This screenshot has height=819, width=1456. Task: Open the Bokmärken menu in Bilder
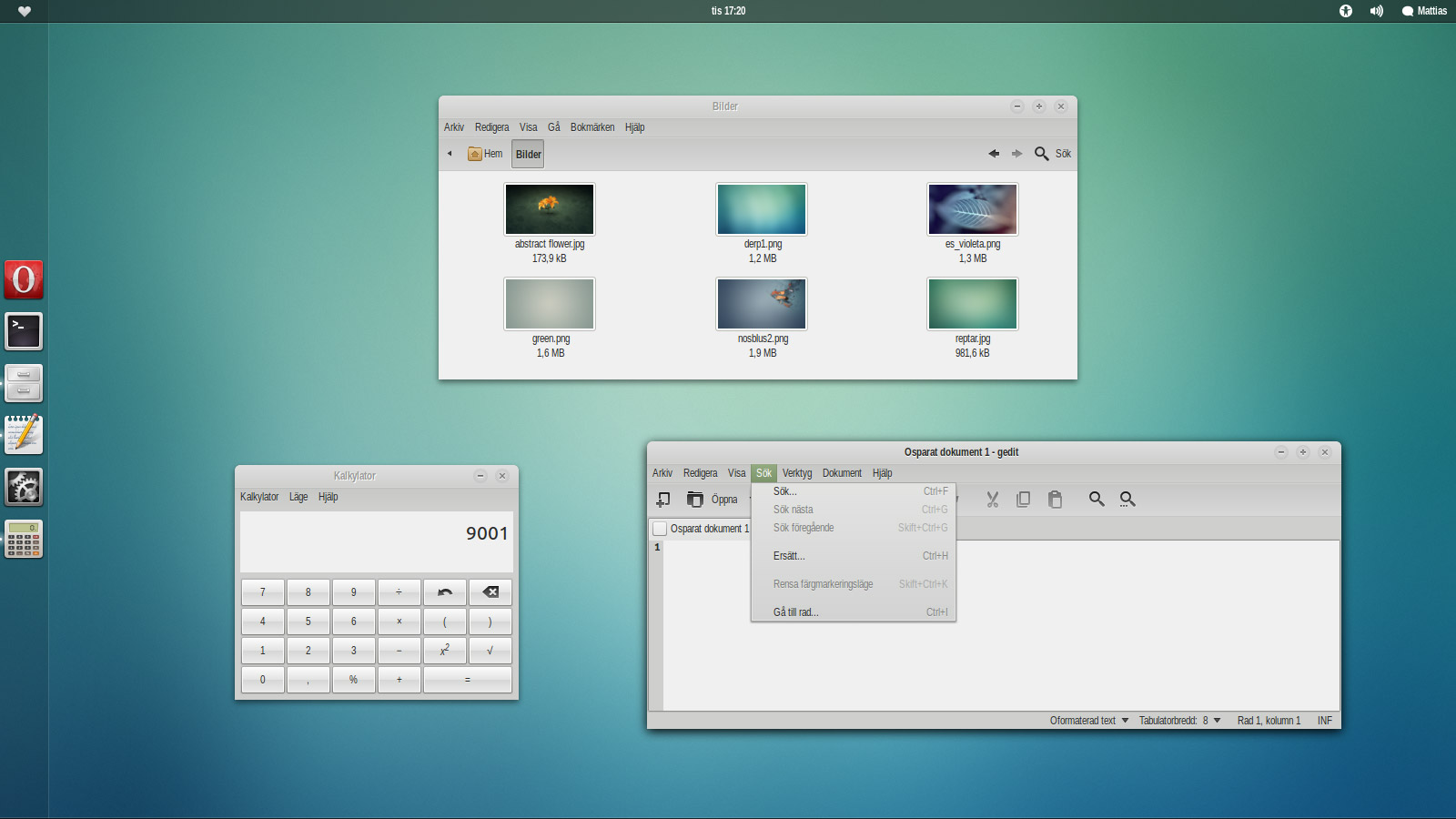pyautogui.click(x=592, y=127)
